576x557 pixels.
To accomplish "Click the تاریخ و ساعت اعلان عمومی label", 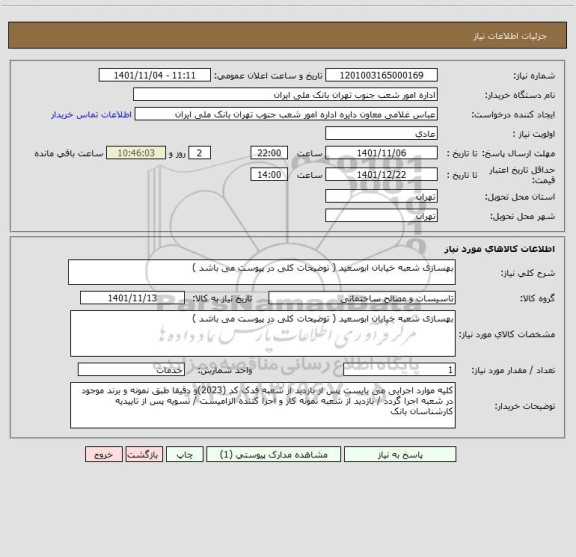I will 269,76.
